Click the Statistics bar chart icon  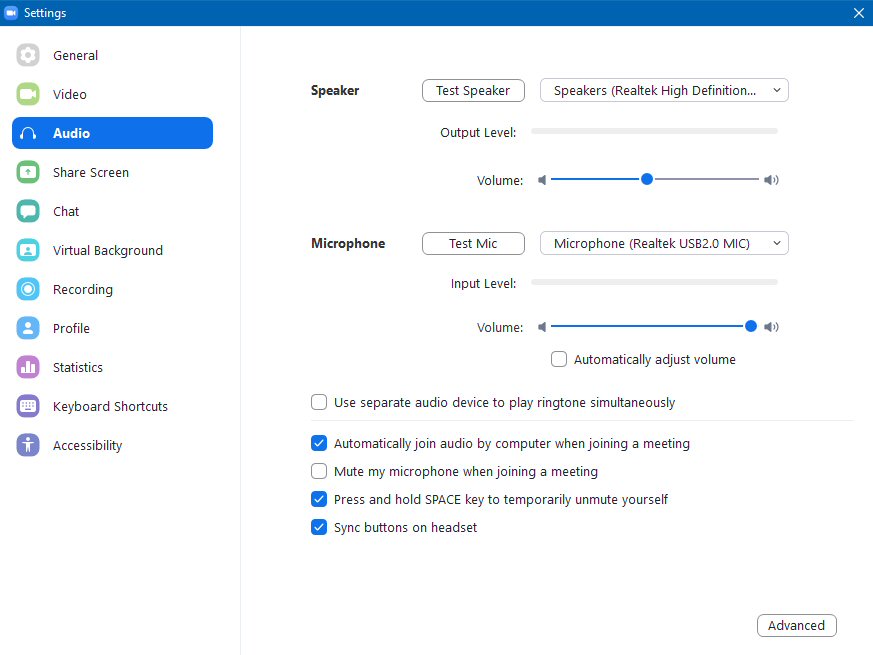[28, 368]
